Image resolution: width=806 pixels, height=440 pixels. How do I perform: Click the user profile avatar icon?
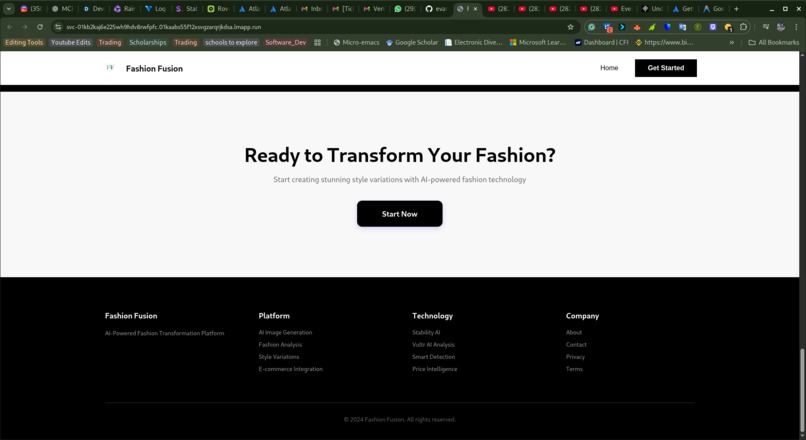coord(781,27)
